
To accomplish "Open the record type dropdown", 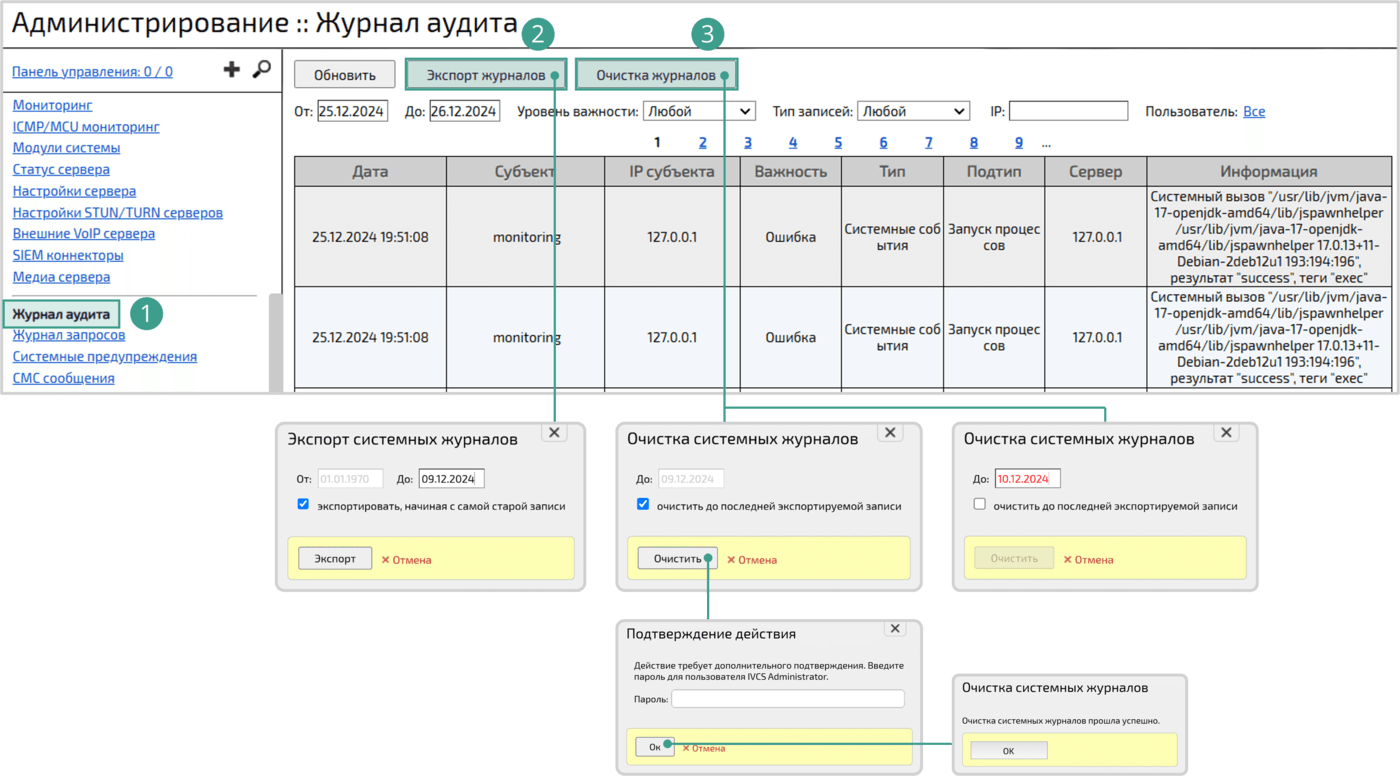I will tap(912, 111).
